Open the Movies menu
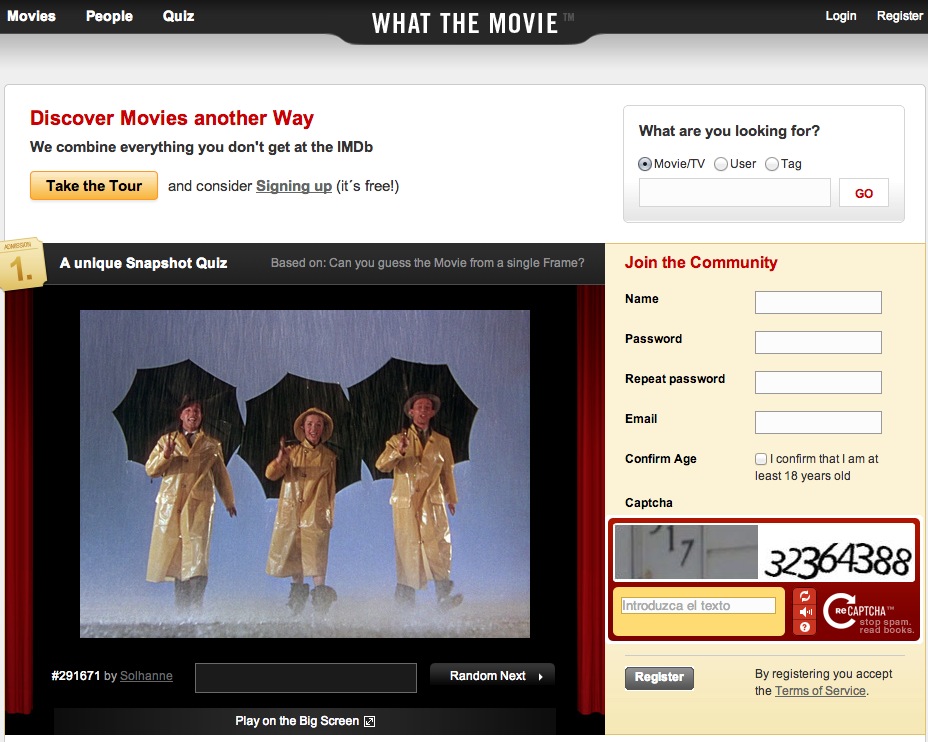928x742 pixels. coord(31,16)
